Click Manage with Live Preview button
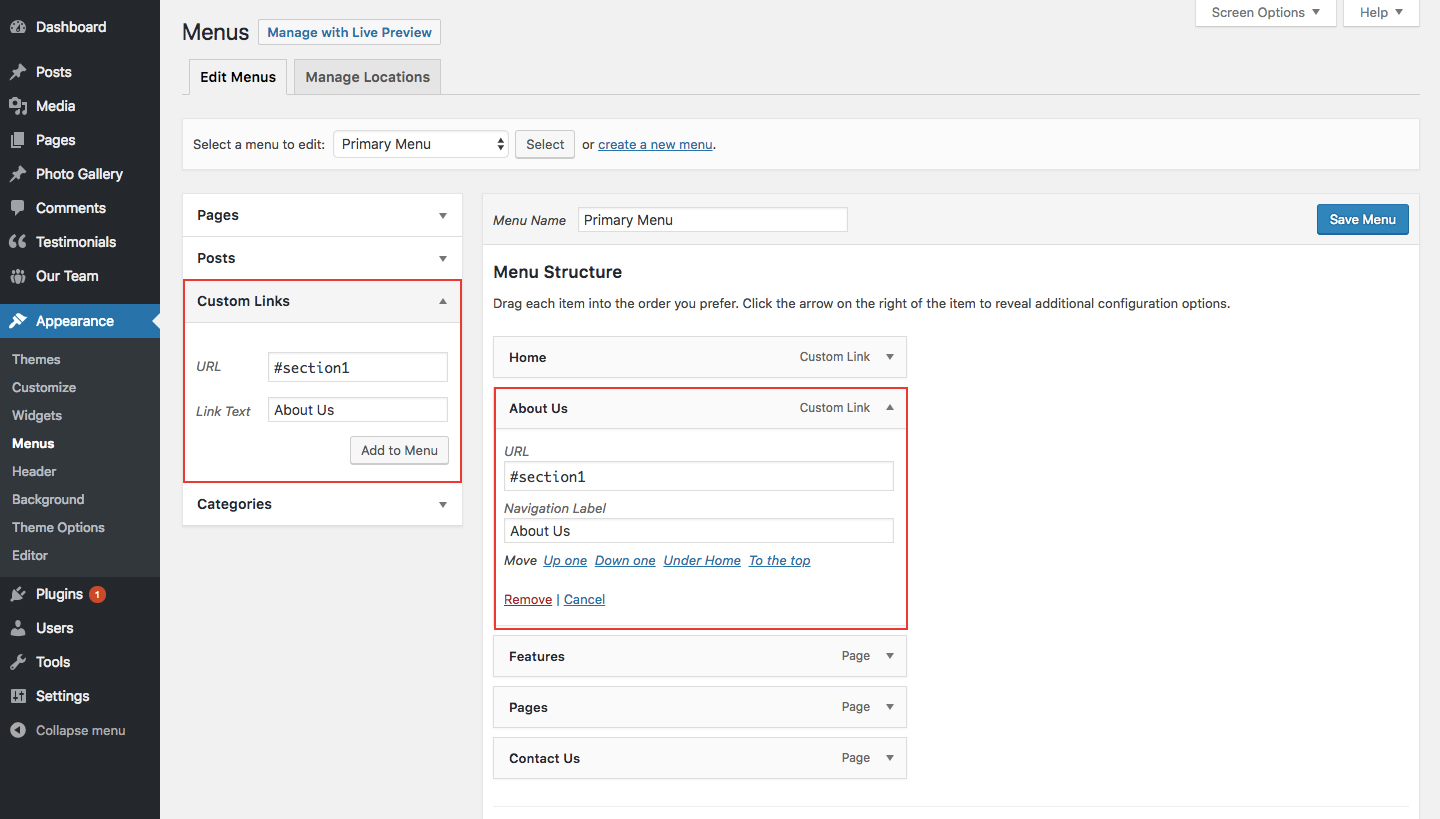Image resolution: width=1440 pixels, height=819 pixels. point(349,32)
